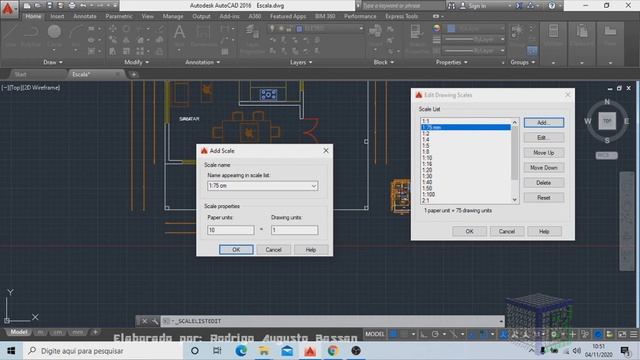Click the Windows Start button
The width and height of the screenshot is (640, 360).
pos(11,351)
